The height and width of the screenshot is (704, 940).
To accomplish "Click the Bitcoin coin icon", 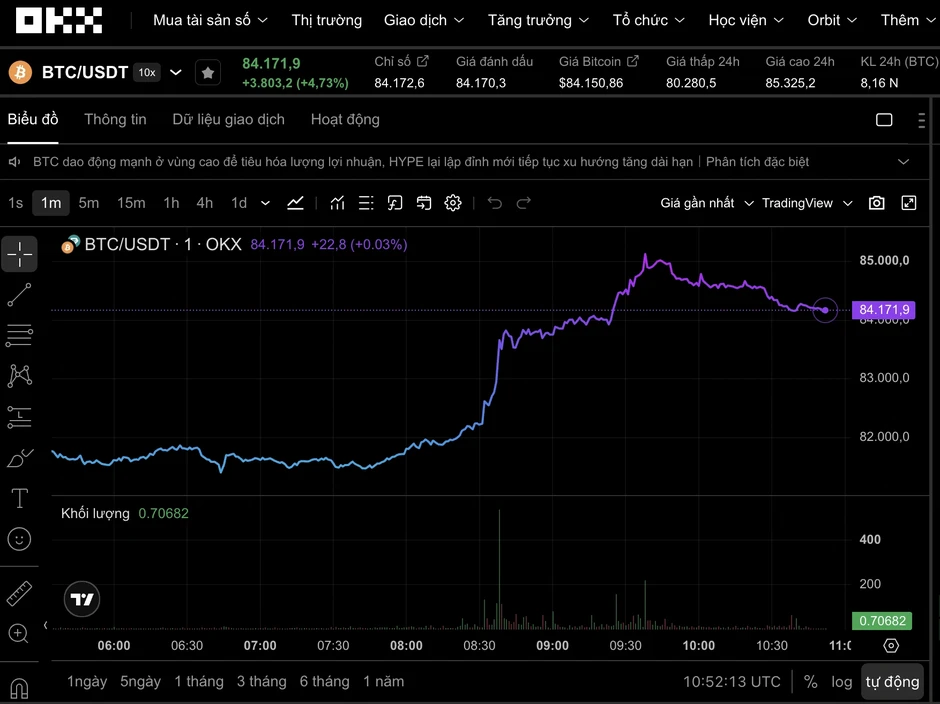I will click(x=20, y=73).
